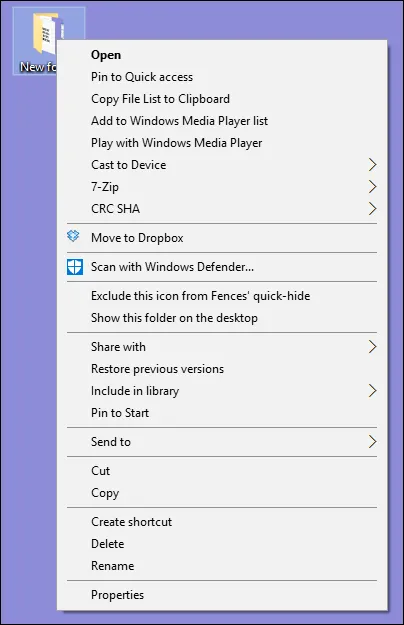The width and height of the screenshot is (404, 625).
Task: Open the Share with submenu arrow
Action: (x=372, y=347)
